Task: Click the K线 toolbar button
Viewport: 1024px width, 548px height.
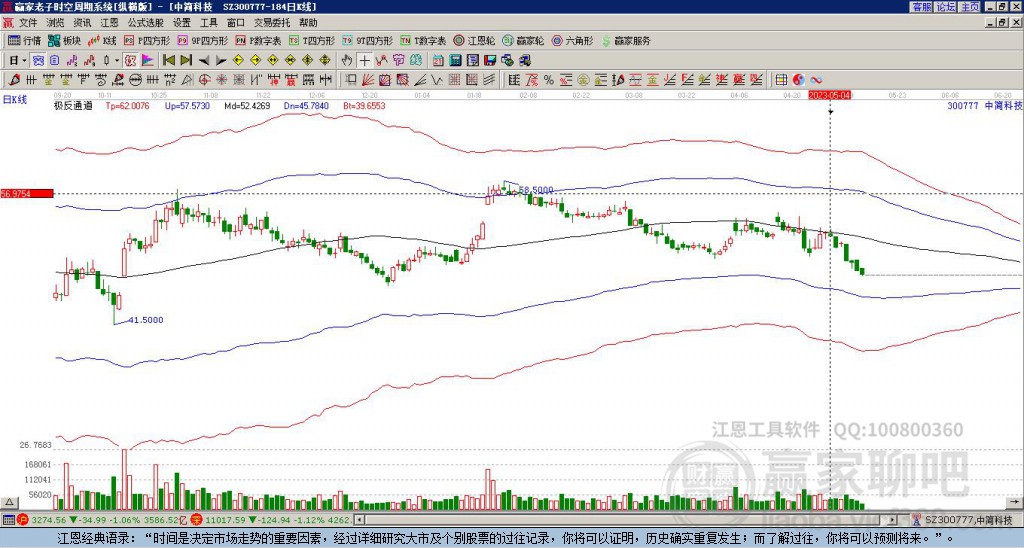Action: [x=103, y=40]
